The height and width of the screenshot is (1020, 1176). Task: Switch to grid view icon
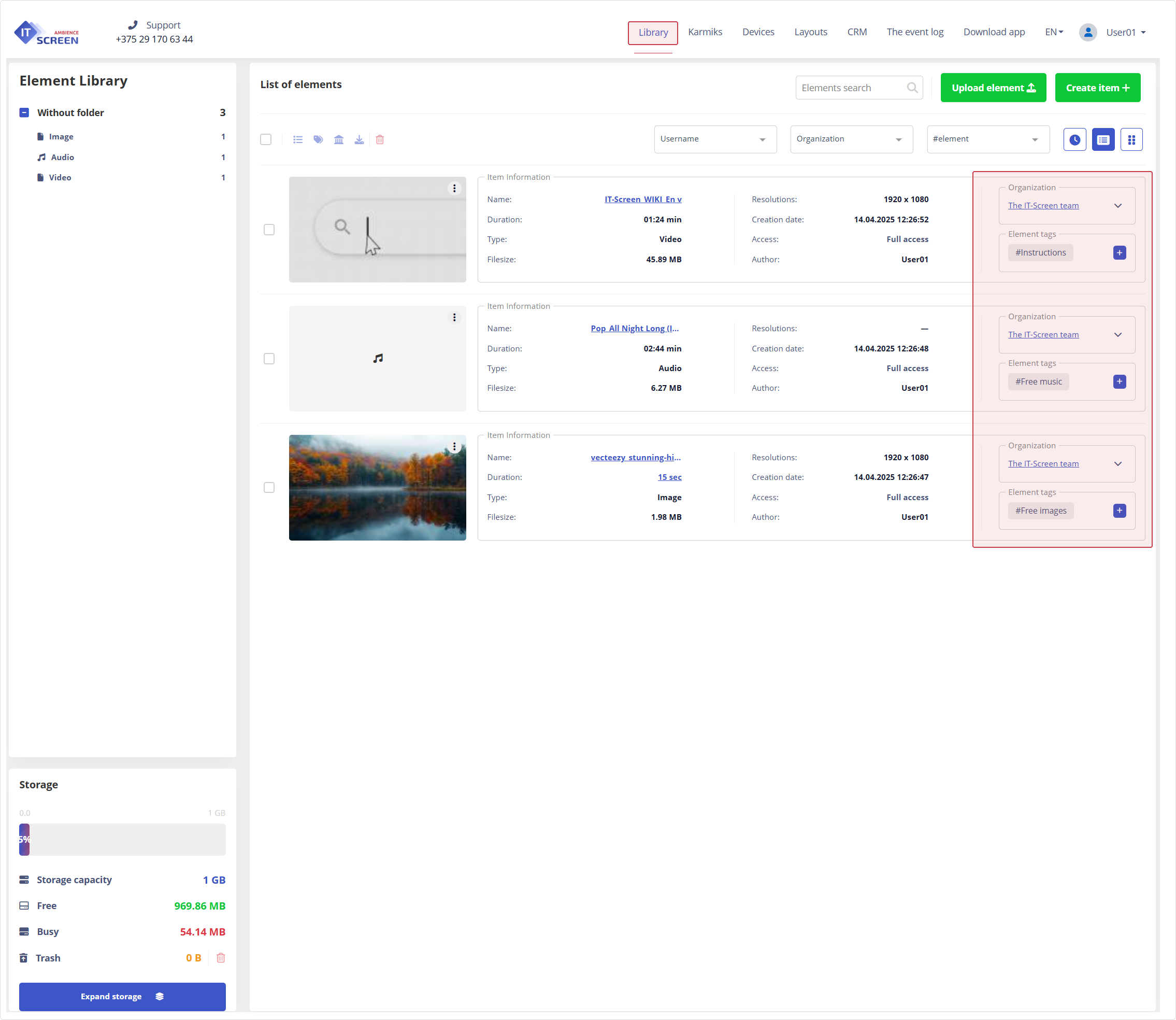pos(1131,139)
